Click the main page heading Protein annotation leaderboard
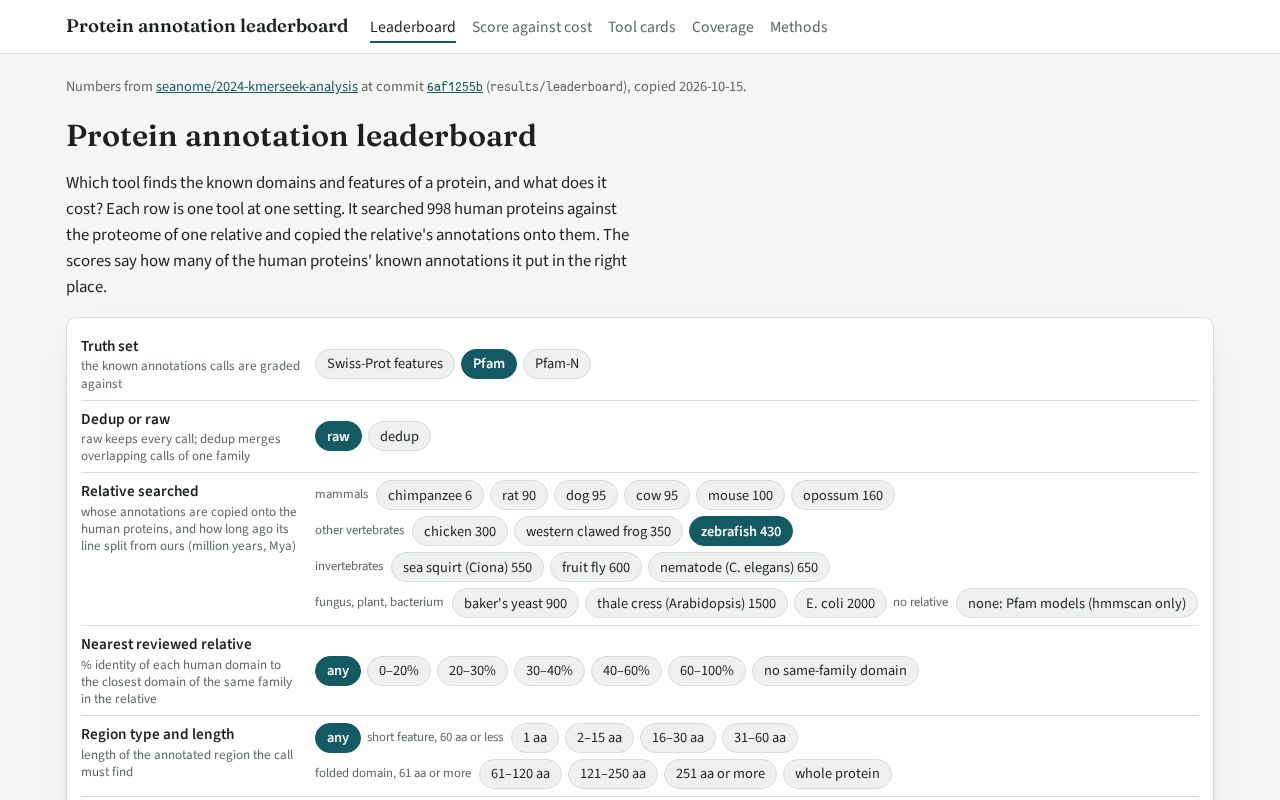Image resolution: width=1280 pixels, height=800 pixels. coord(301,136)
